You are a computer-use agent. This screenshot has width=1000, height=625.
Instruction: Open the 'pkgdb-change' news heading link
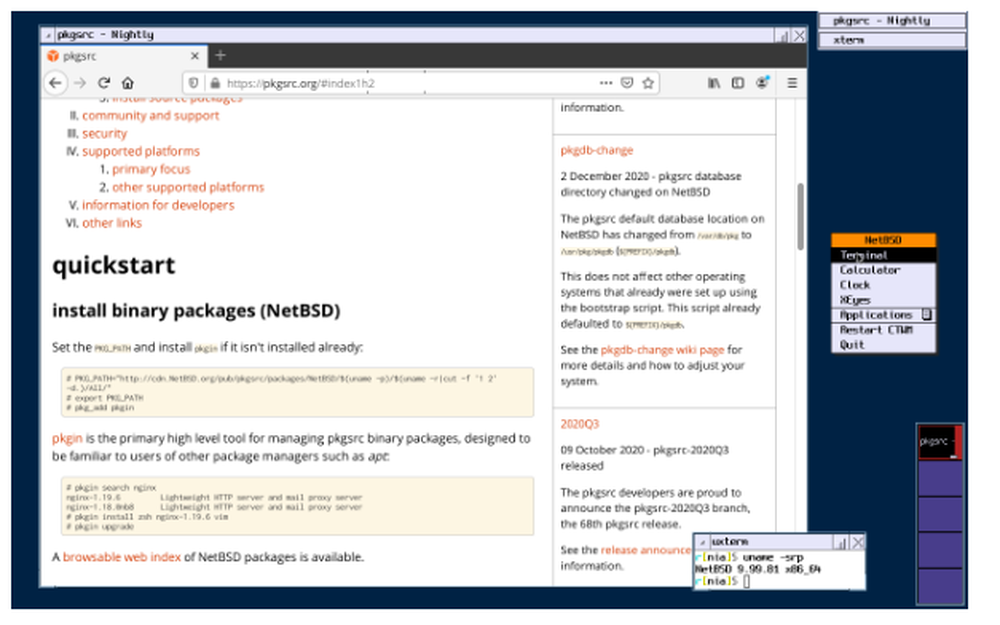coord(597,150)
